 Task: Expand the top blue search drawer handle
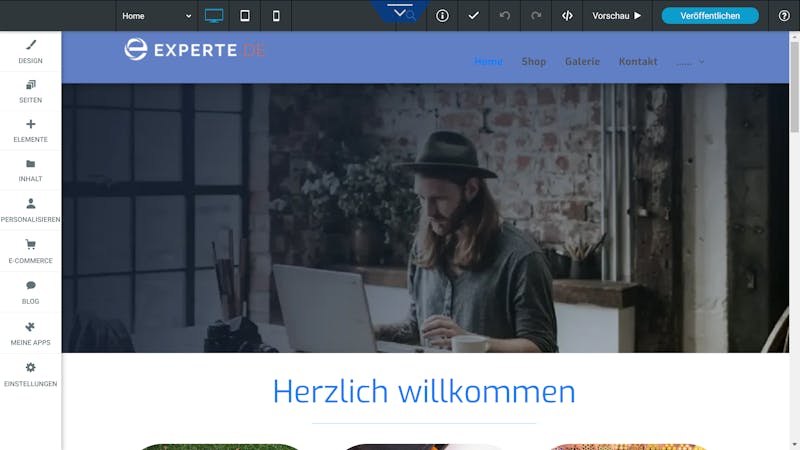pos(401,11)
